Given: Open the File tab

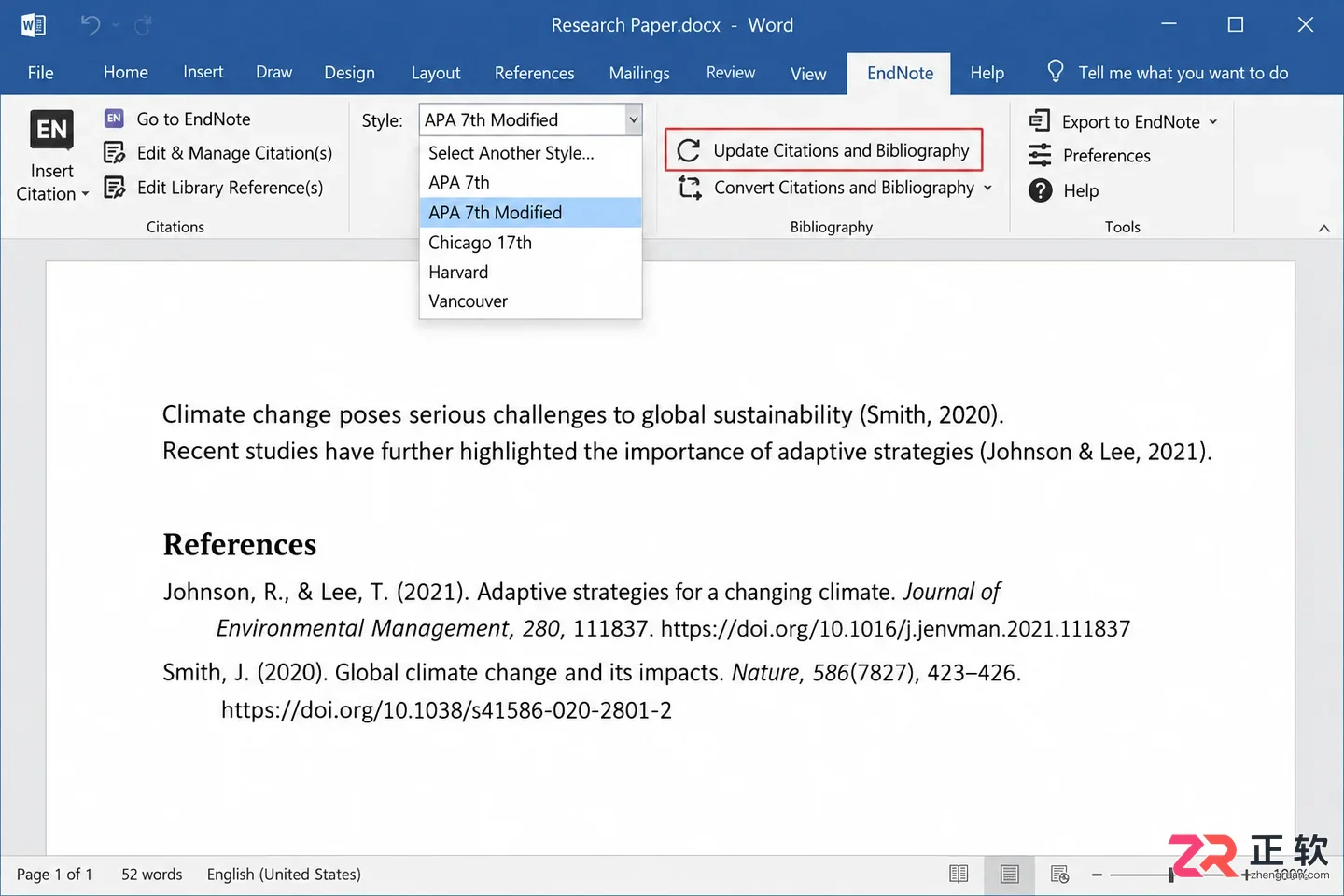Looking at the screenshot, I should (x=40, y=73).
